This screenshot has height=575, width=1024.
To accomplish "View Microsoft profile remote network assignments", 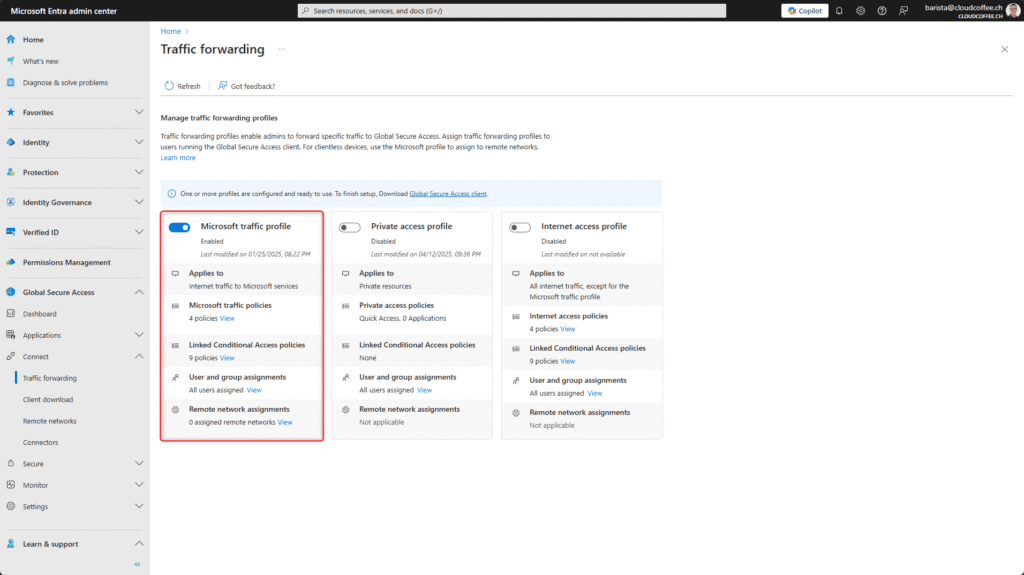I will [285, 422].
